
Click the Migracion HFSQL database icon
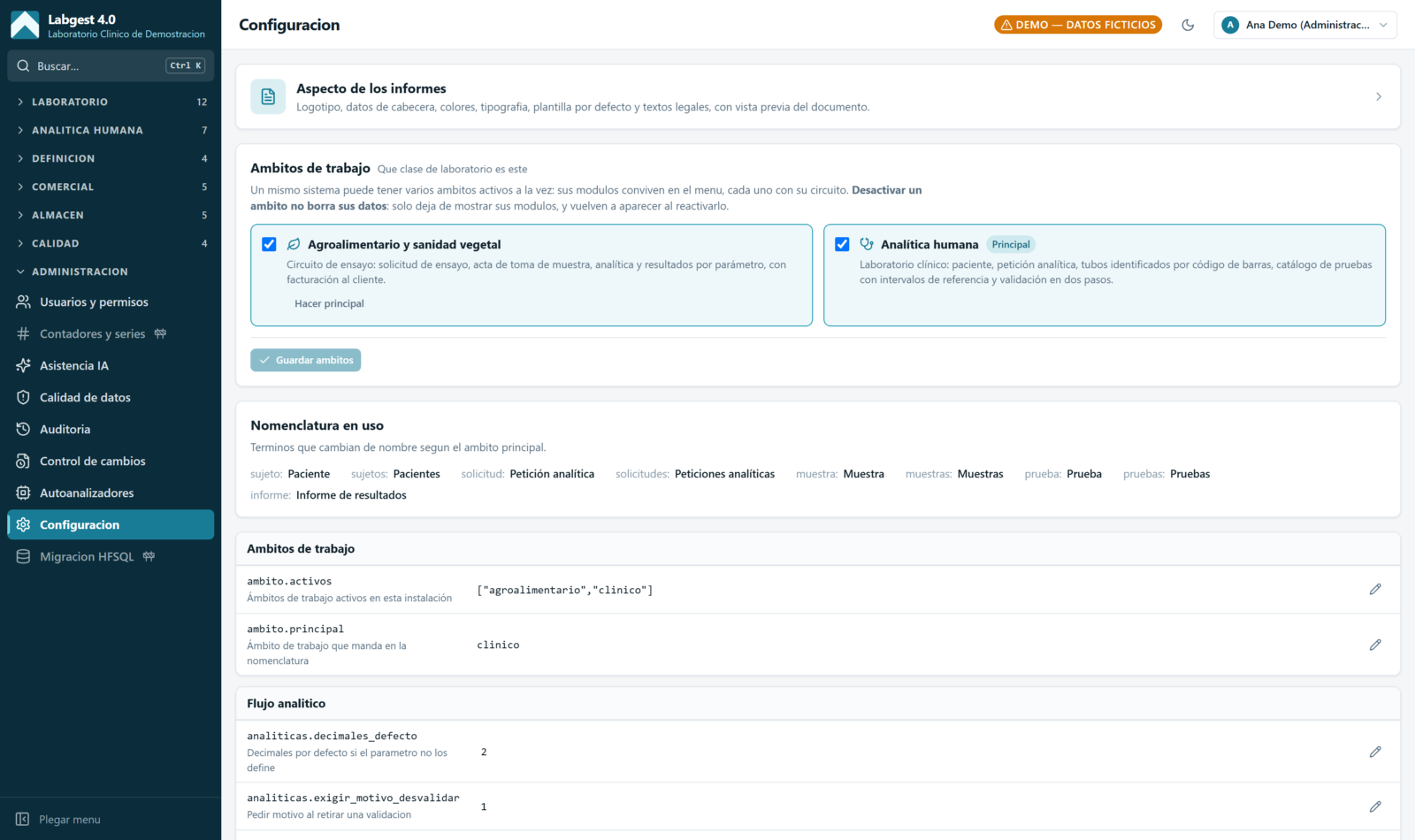(x=23, y=557)
